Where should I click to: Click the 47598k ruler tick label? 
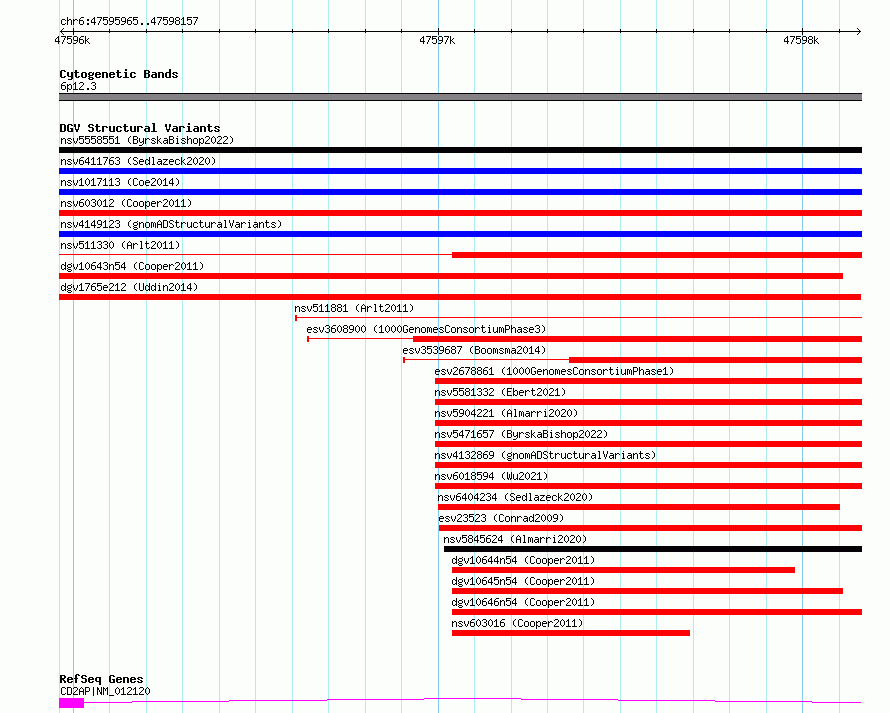coord(801,40)
